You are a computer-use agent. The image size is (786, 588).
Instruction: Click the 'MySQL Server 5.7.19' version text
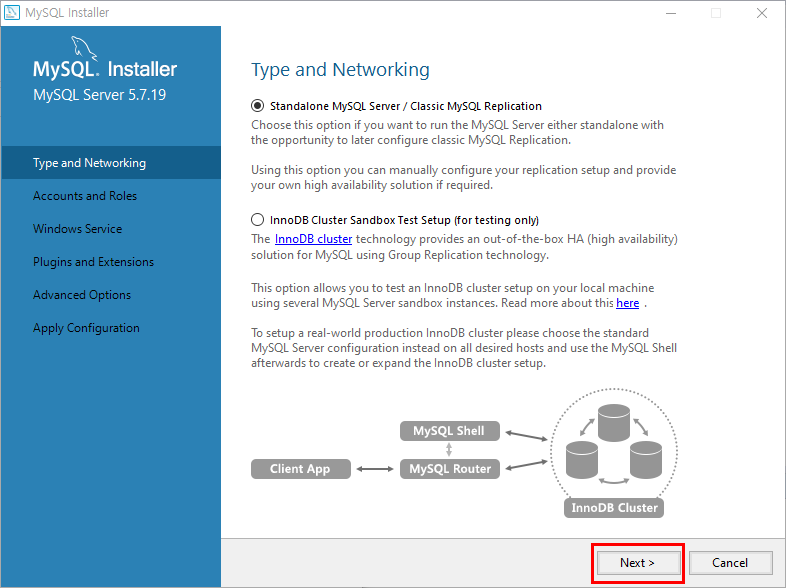(99, 95)
